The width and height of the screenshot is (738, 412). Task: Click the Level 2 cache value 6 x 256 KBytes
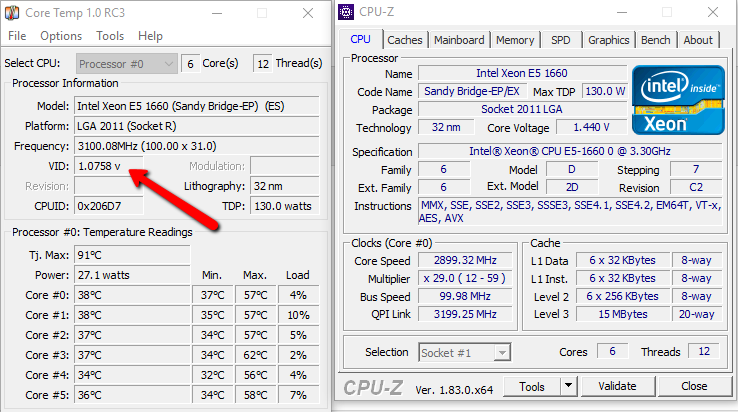point(623,296)
